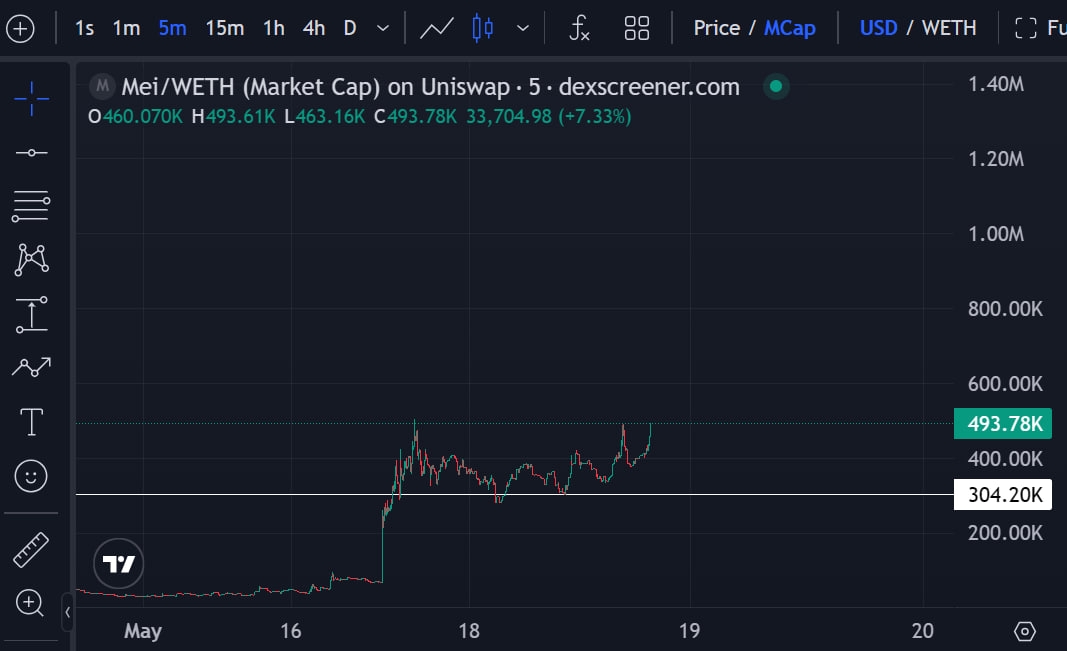Select the 1s timeframe
This screenshot has width=1067, height=651.
point(84,29)
